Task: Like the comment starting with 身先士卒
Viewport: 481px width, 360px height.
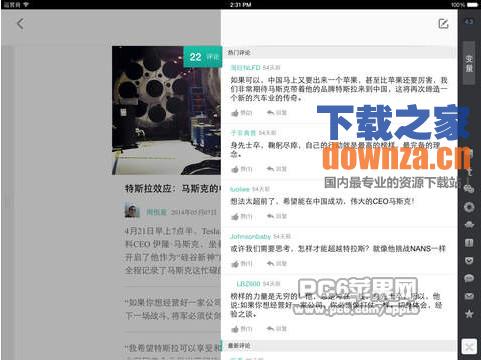Action: (x=242, y=169)
